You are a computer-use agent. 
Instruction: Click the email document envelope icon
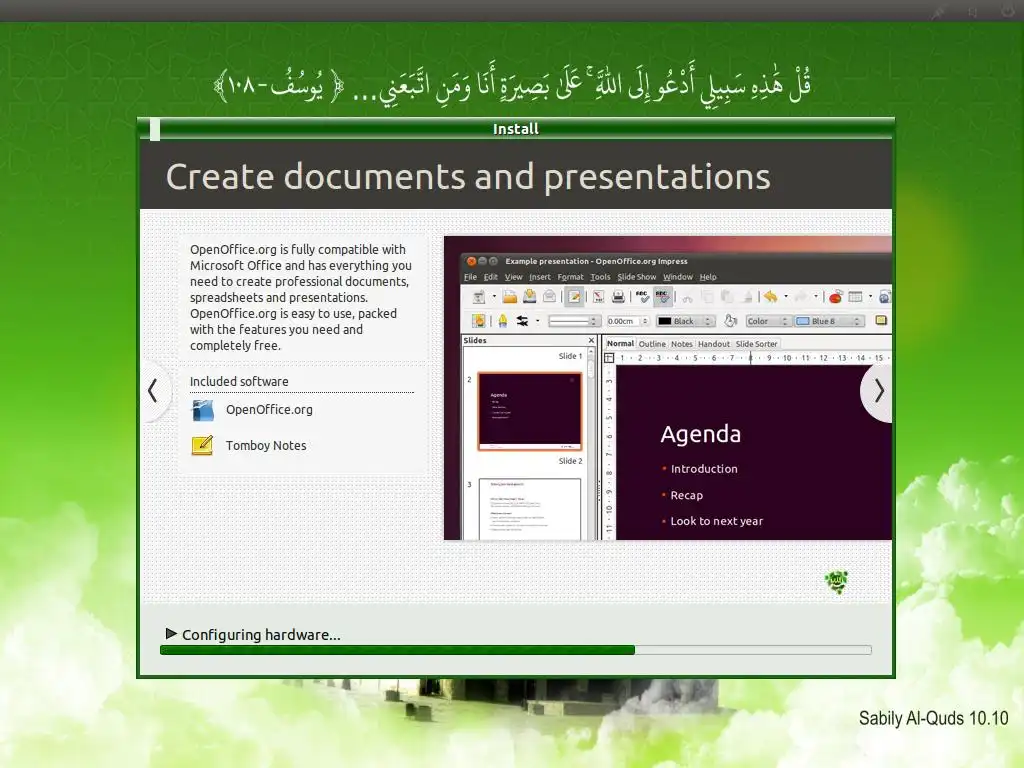pos(549,297)
